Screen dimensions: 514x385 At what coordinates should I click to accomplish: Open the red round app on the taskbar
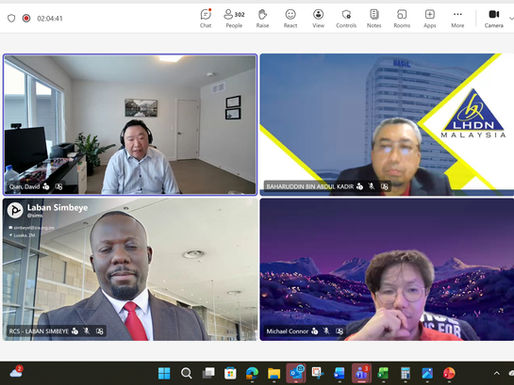pyautogui.click(x=449, y=373)
